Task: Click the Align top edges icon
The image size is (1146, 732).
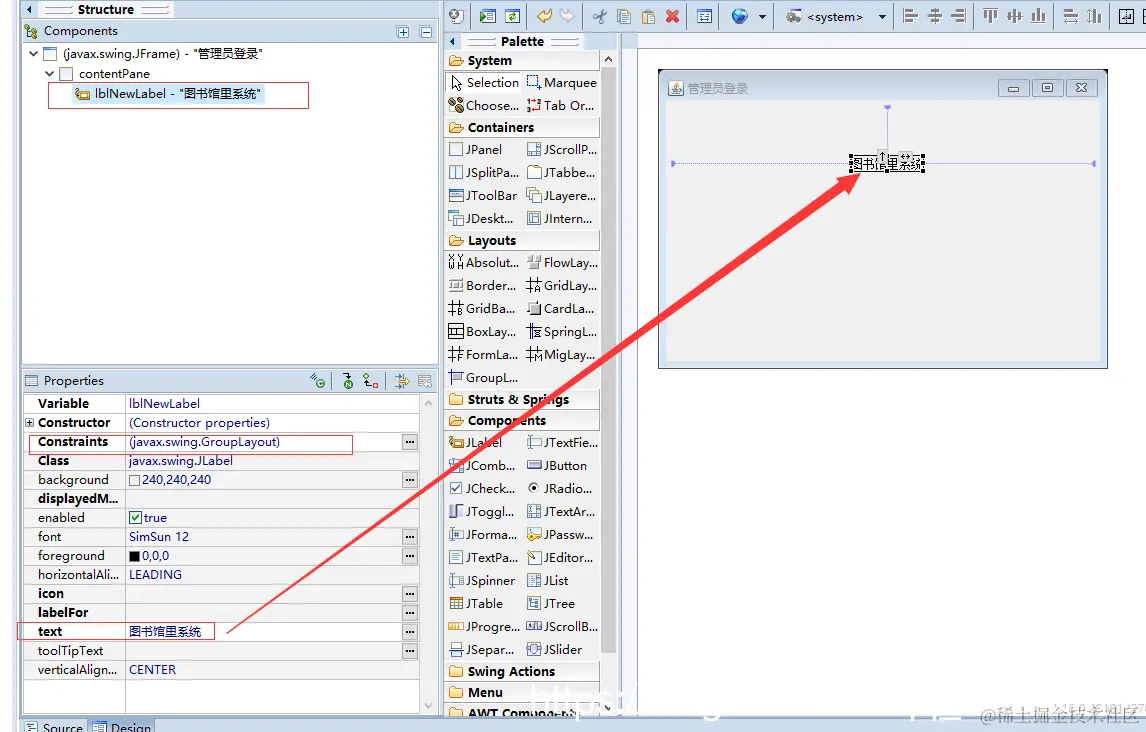Action: point(990,16)
